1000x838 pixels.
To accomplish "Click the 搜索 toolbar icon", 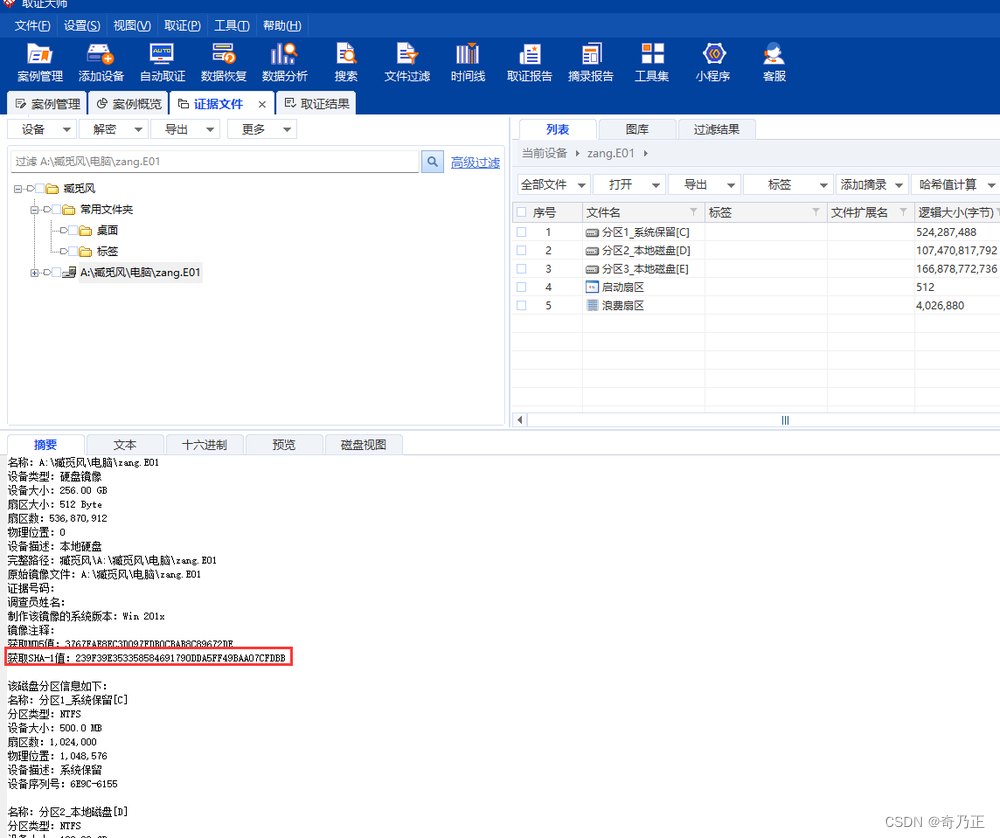I will pyautogui.click(x=346, y=62).
